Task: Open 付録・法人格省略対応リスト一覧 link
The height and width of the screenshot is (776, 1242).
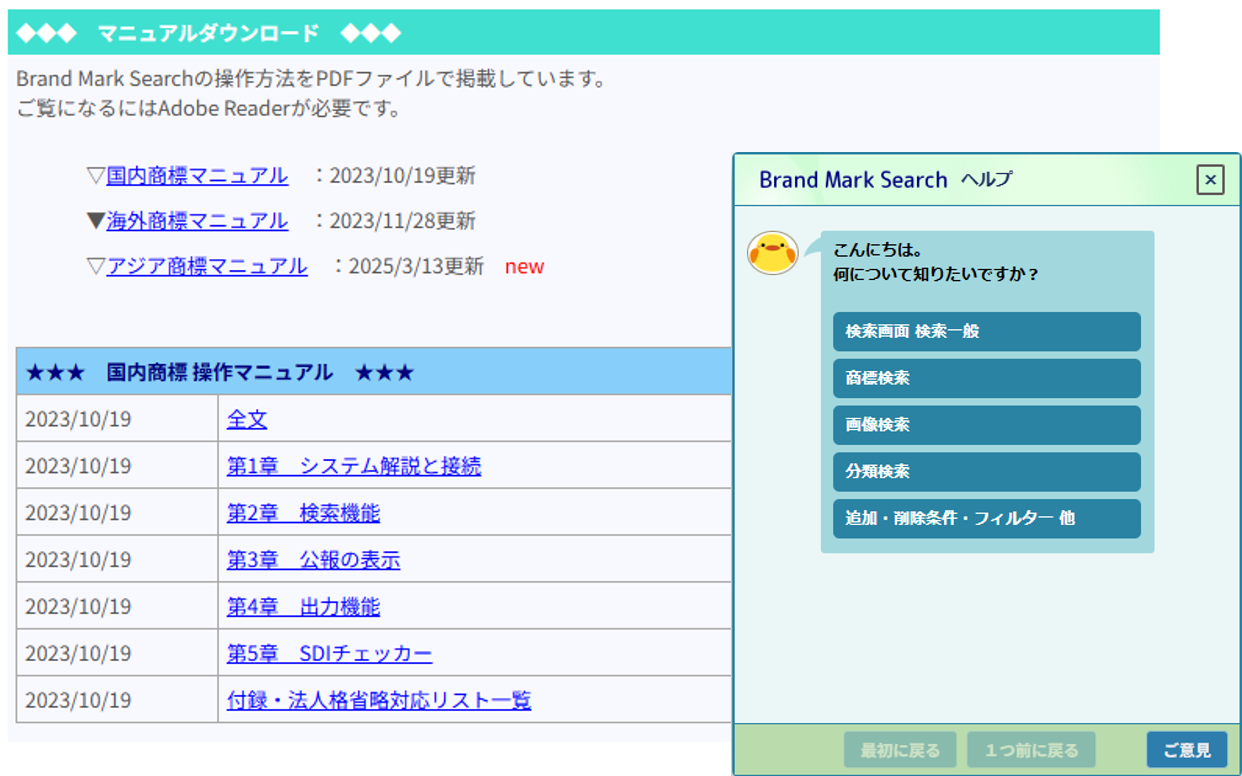Action: pos(379,701)
